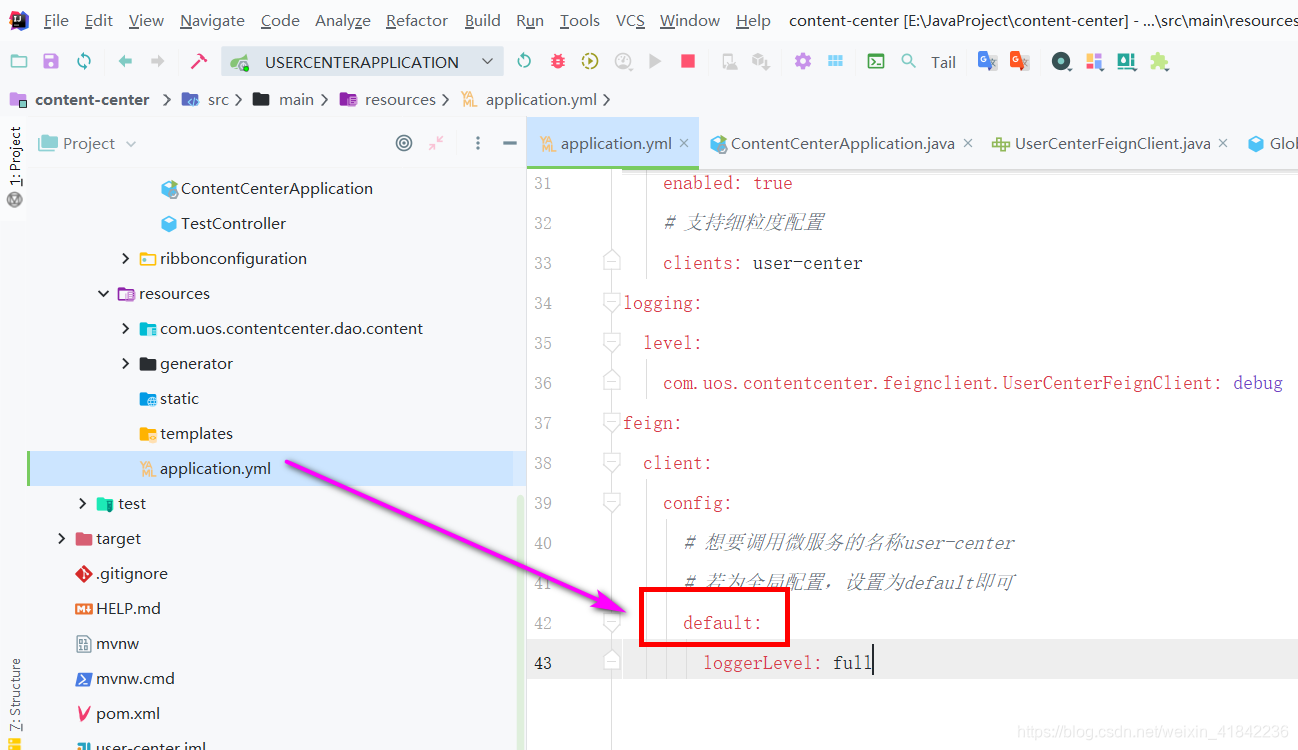Collapse all with the pink arrows icon
This screenshot has width=1298, height=750.
pos(436,143)
